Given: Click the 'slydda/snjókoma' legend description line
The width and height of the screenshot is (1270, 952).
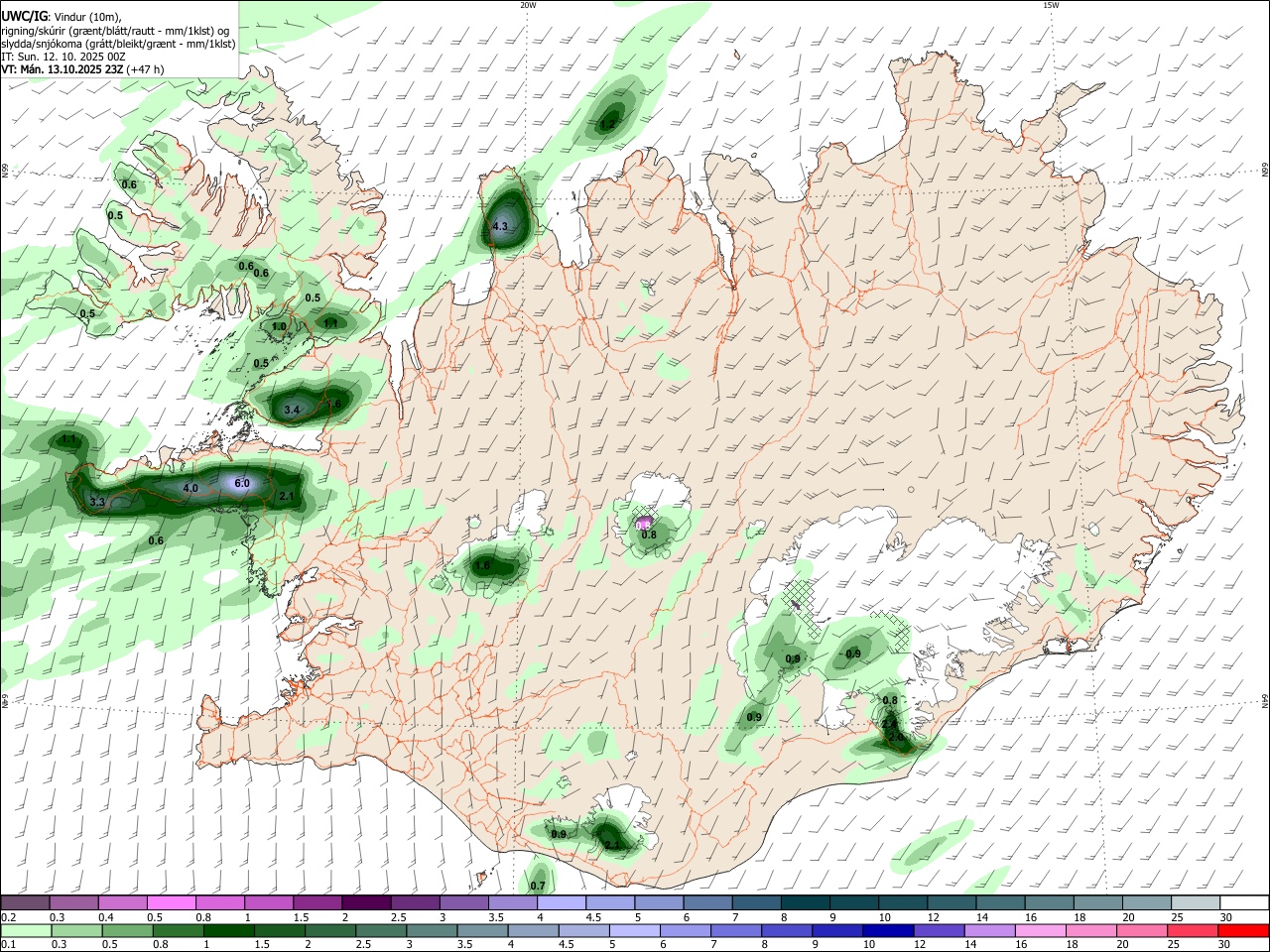Looking at the screenshot, I should pyautogui.click(x=118, y=44).
